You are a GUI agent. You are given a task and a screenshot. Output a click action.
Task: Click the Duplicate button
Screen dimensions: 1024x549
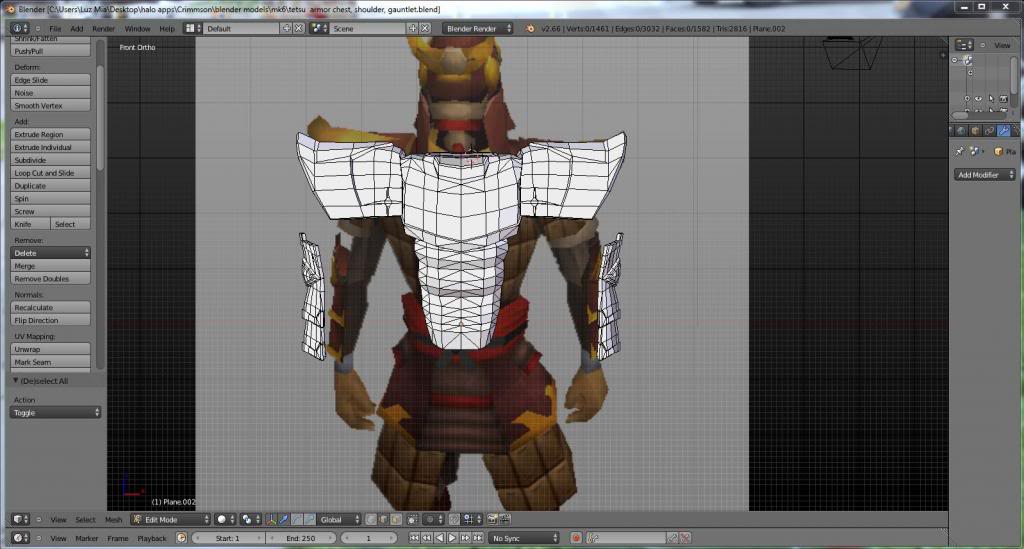click(50, 186)
